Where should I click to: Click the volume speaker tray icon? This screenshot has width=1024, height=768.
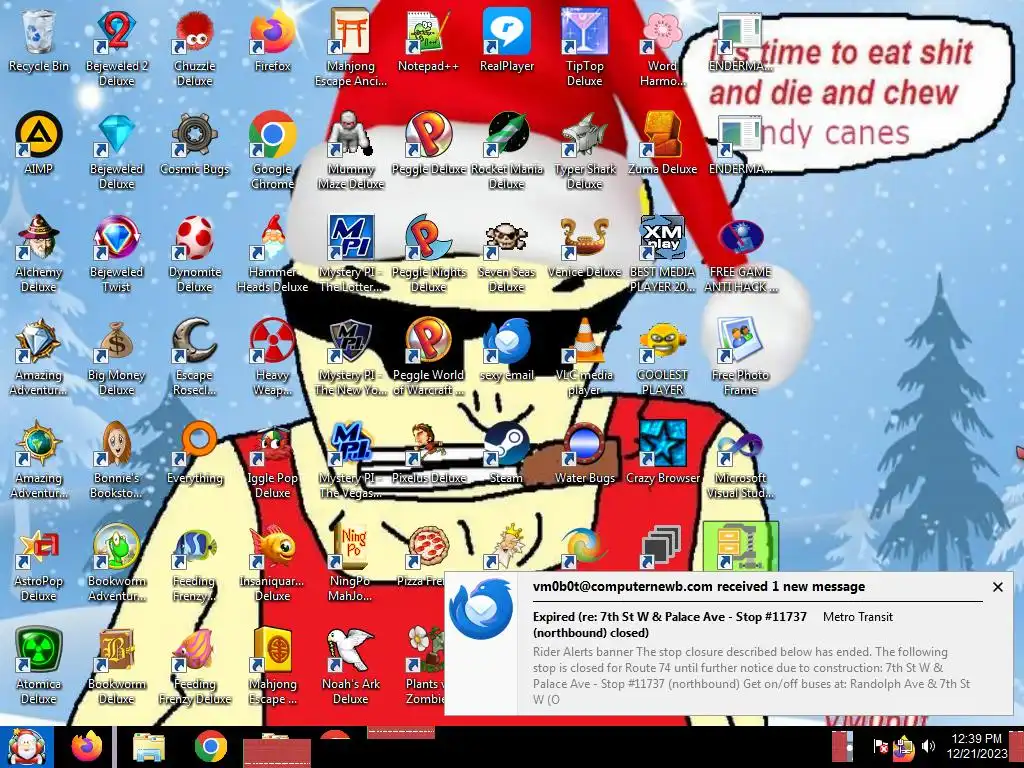(928, 746)
